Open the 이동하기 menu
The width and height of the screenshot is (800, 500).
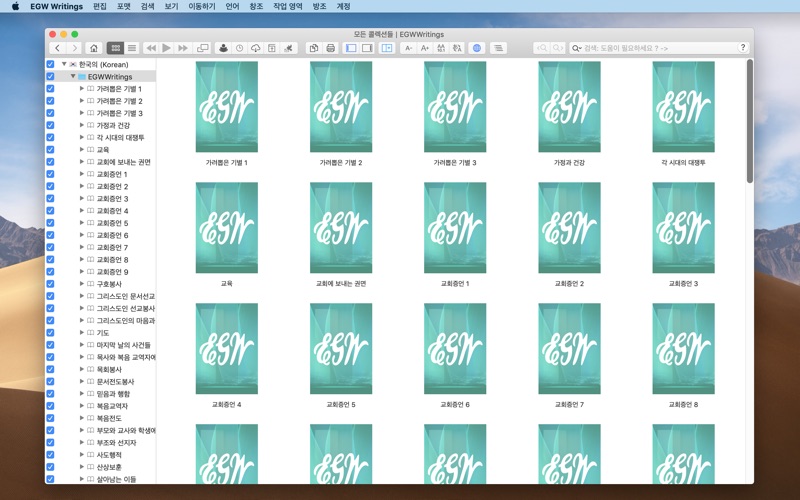[202, 6]
